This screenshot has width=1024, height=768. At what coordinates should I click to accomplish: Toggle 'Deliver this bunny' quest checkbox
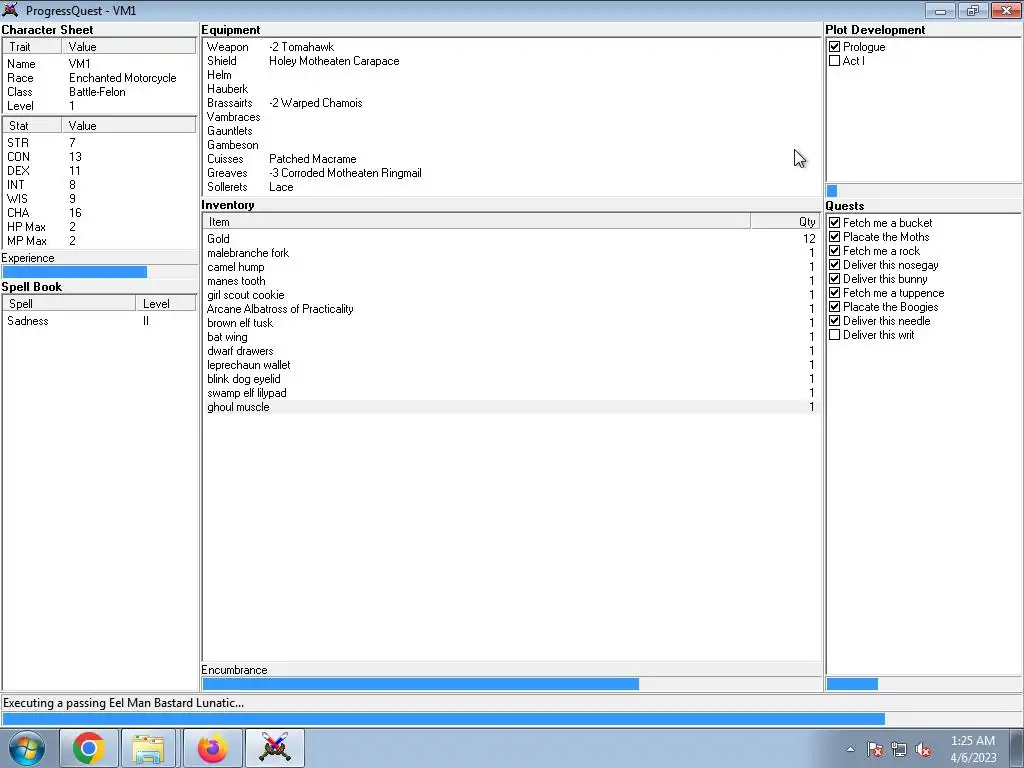pos(835,279)
